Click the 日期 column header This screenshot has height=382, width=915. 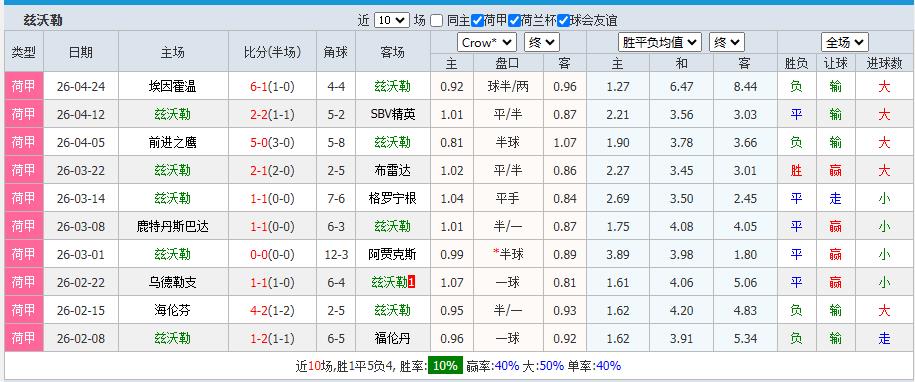[x=81, y=52]
